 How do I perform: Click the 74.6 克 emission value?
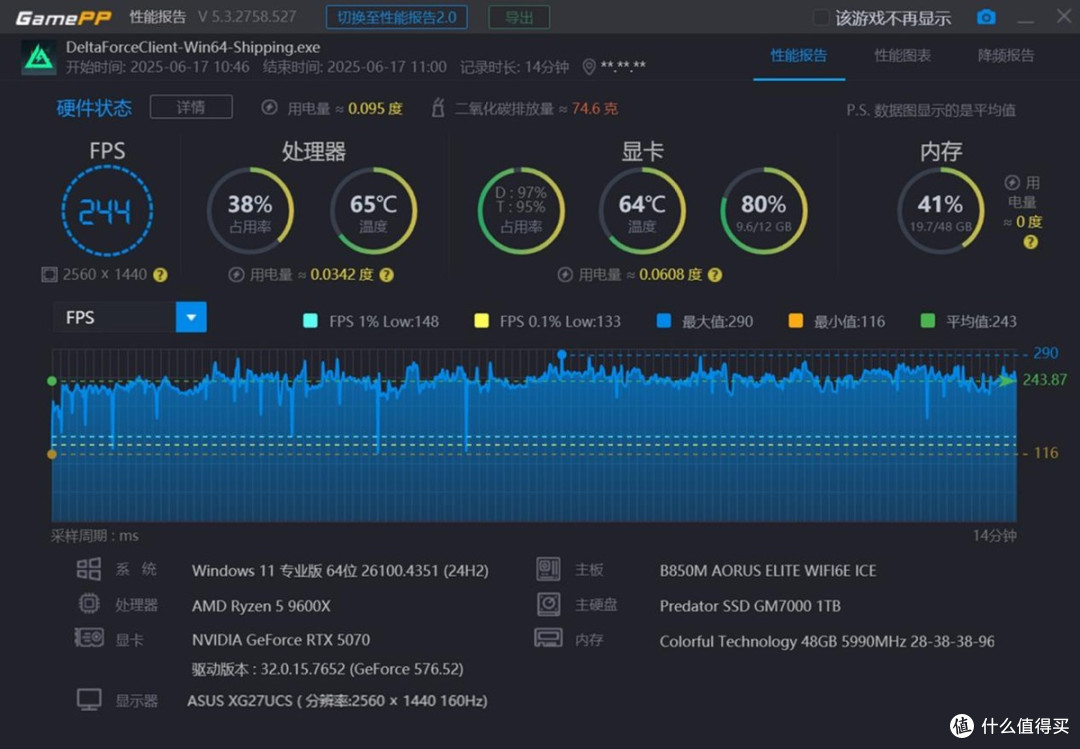(594, 109)
